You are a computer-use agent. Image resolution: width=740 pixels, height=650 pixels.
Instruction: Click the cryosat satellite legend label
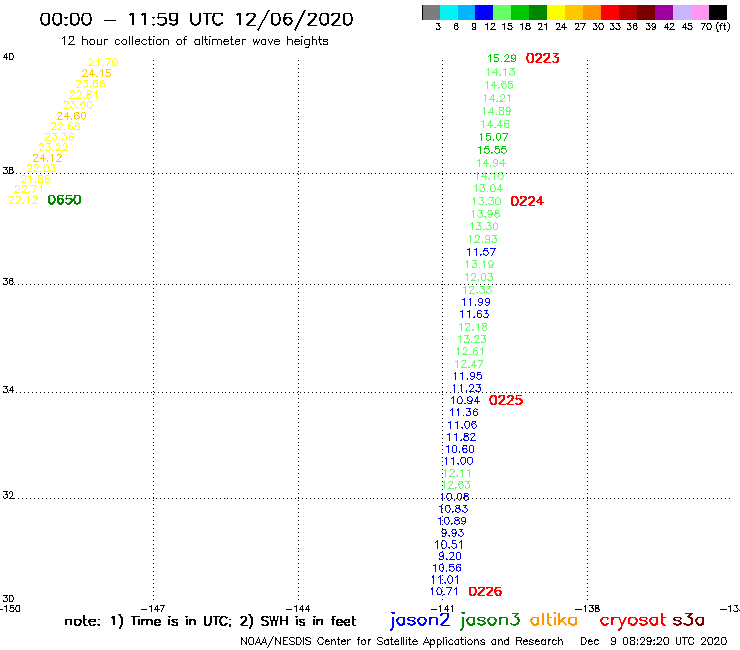click(633, 620)
